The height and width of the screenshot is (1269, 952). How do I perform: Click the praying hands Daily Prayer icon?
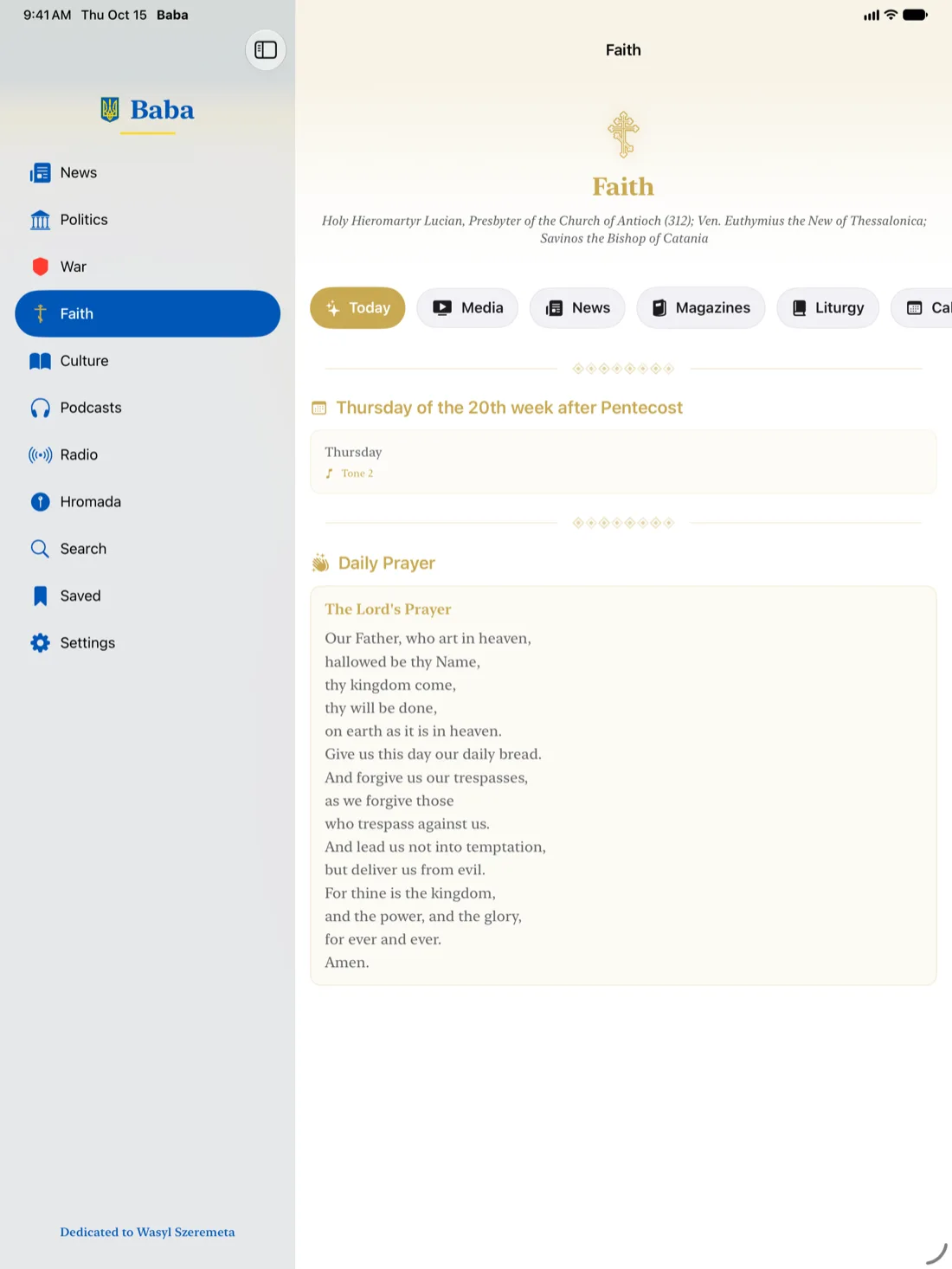click(320, 564)
